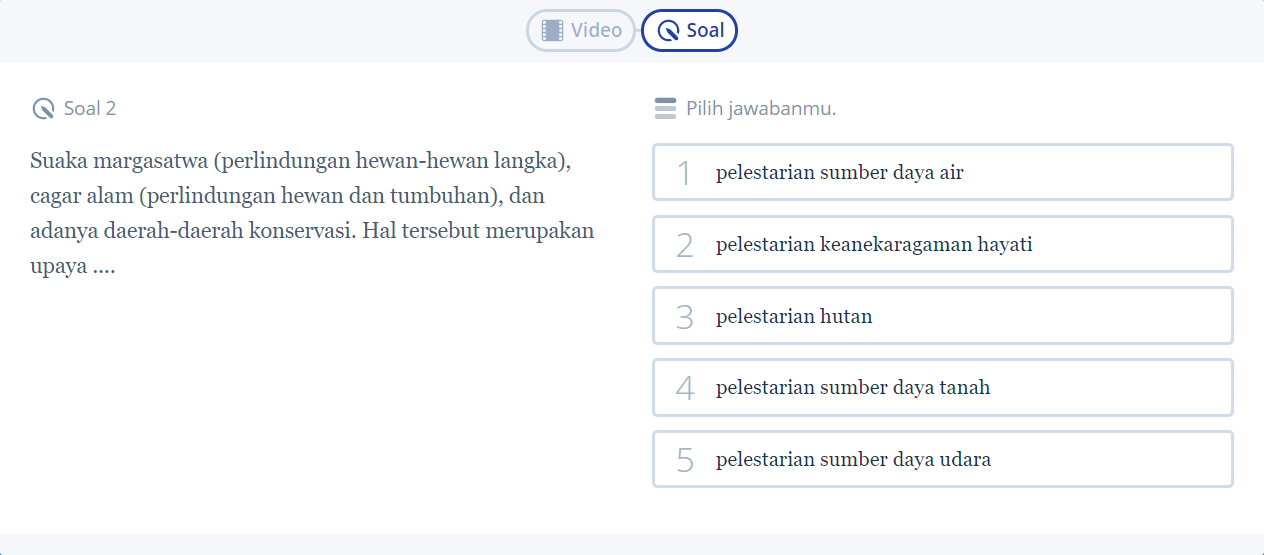
Task: Click the answer list icon beside Pilih jawabanmu
Action: [x=665, y=109]
